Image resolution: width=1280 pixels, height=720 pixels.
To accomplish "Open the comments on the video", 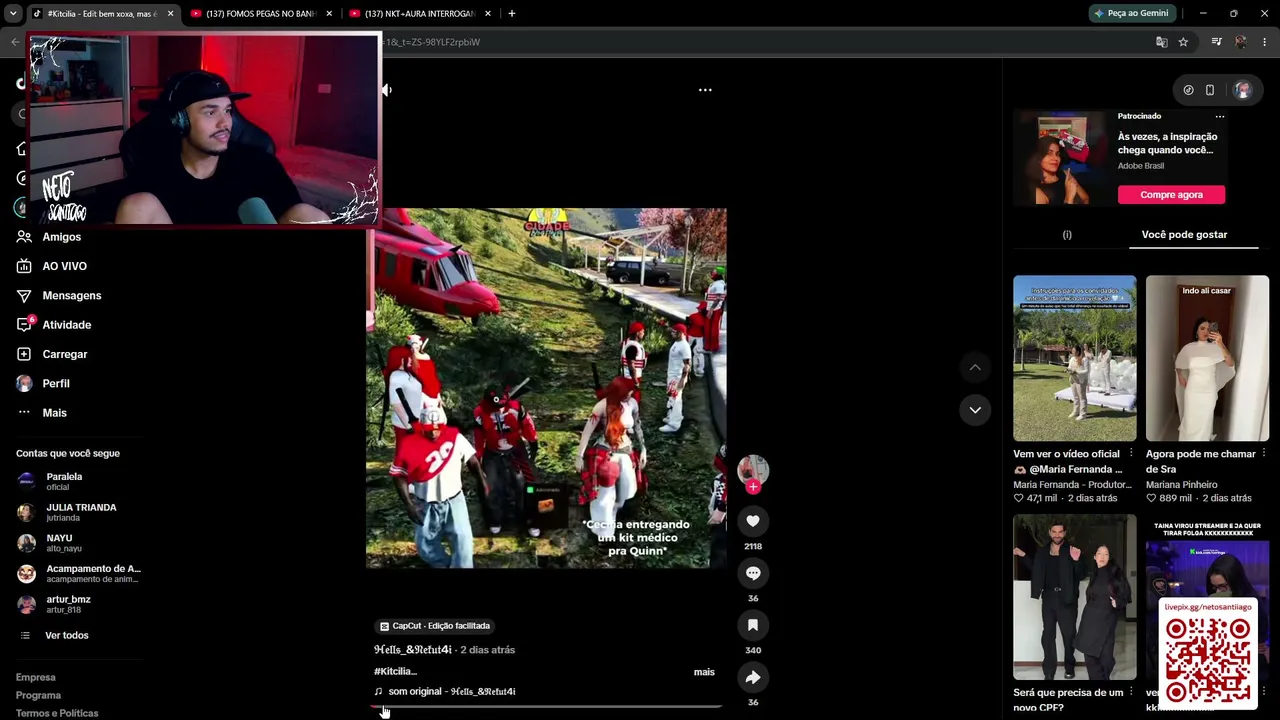I will pos(753,573).
